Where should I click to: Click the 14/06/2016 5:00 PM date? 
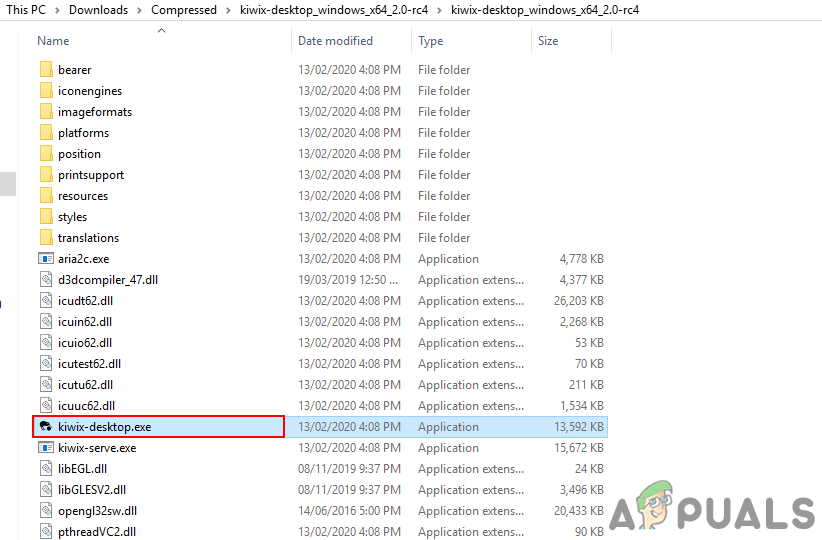pos(349,511)
